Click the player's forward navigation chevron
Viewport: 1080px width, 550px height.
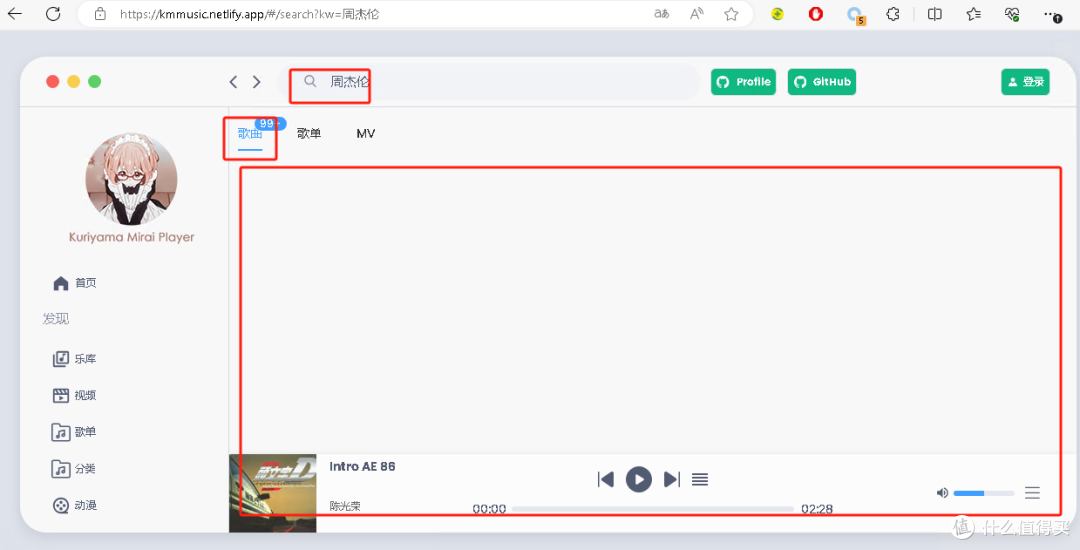[256, 82]
